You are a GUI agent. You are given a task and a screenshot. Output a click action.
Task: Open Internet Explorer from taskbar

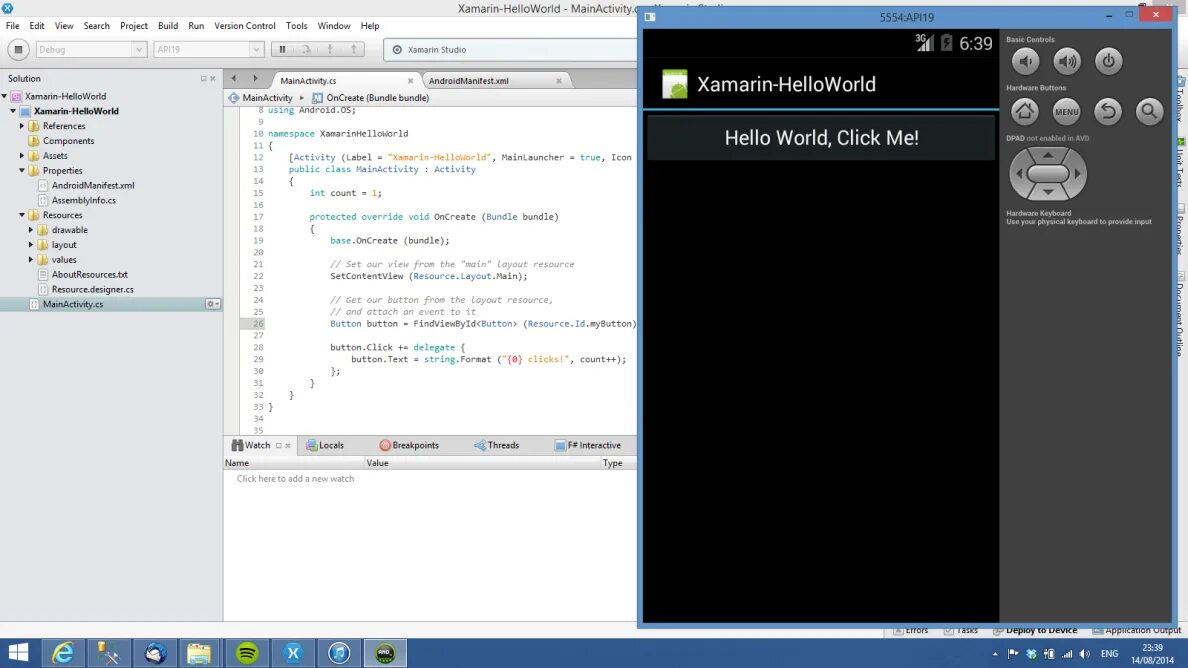pos(62,653)
